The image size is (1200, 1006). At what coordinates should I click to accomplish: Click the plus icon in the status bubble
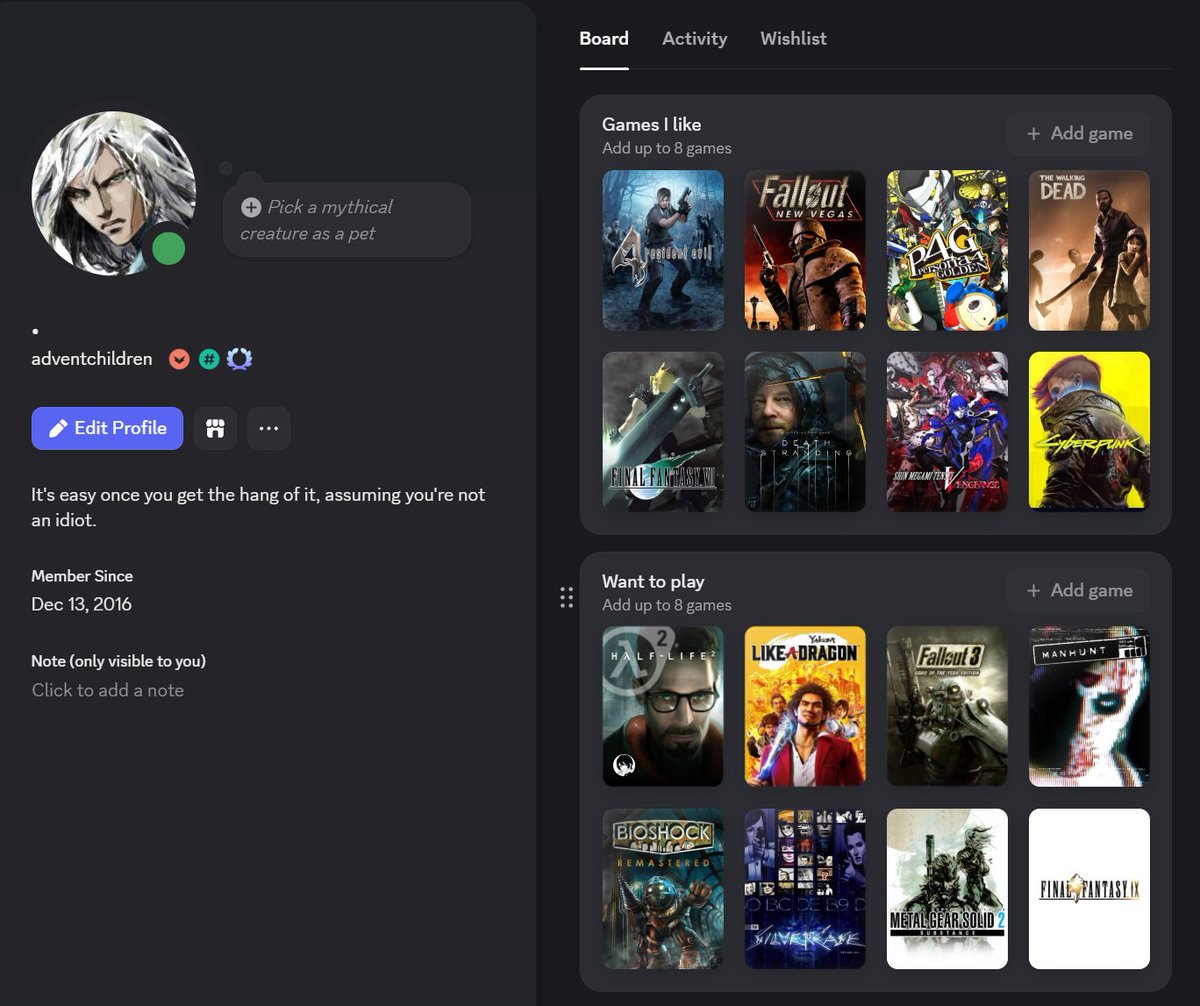click(x=251, y=207)
